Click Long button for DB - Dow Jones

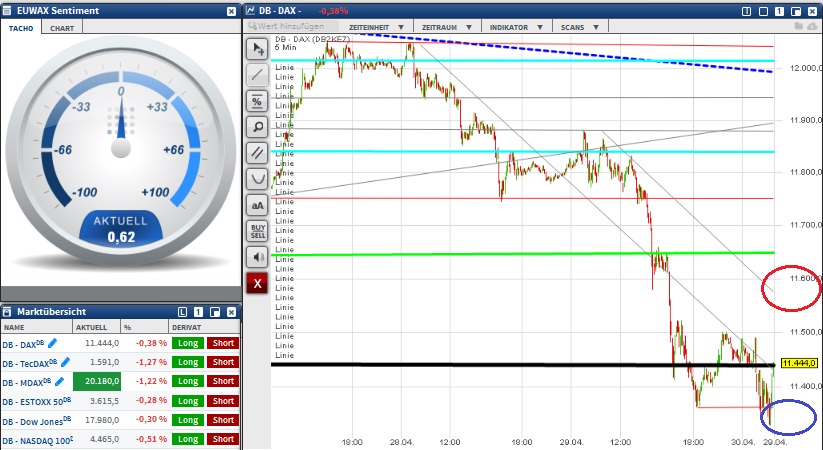tap(187, 420)
